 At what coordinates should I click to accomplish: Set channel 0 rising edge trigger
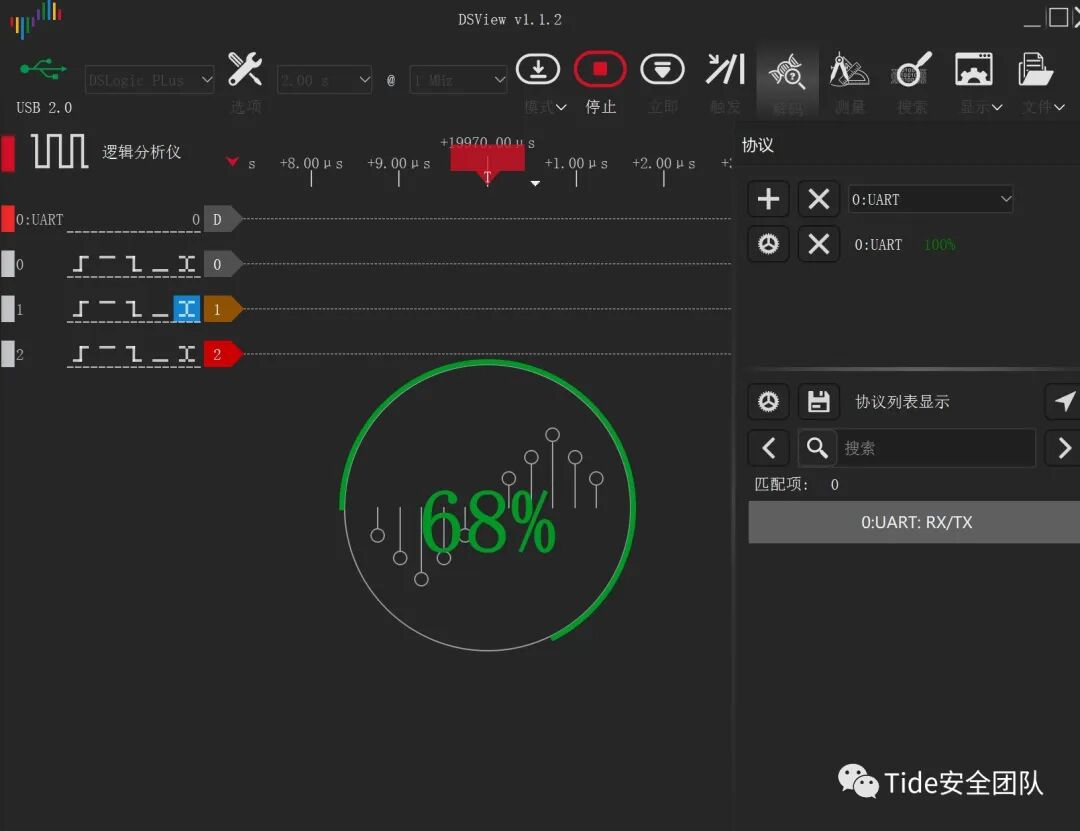click(x=81, y=264)
